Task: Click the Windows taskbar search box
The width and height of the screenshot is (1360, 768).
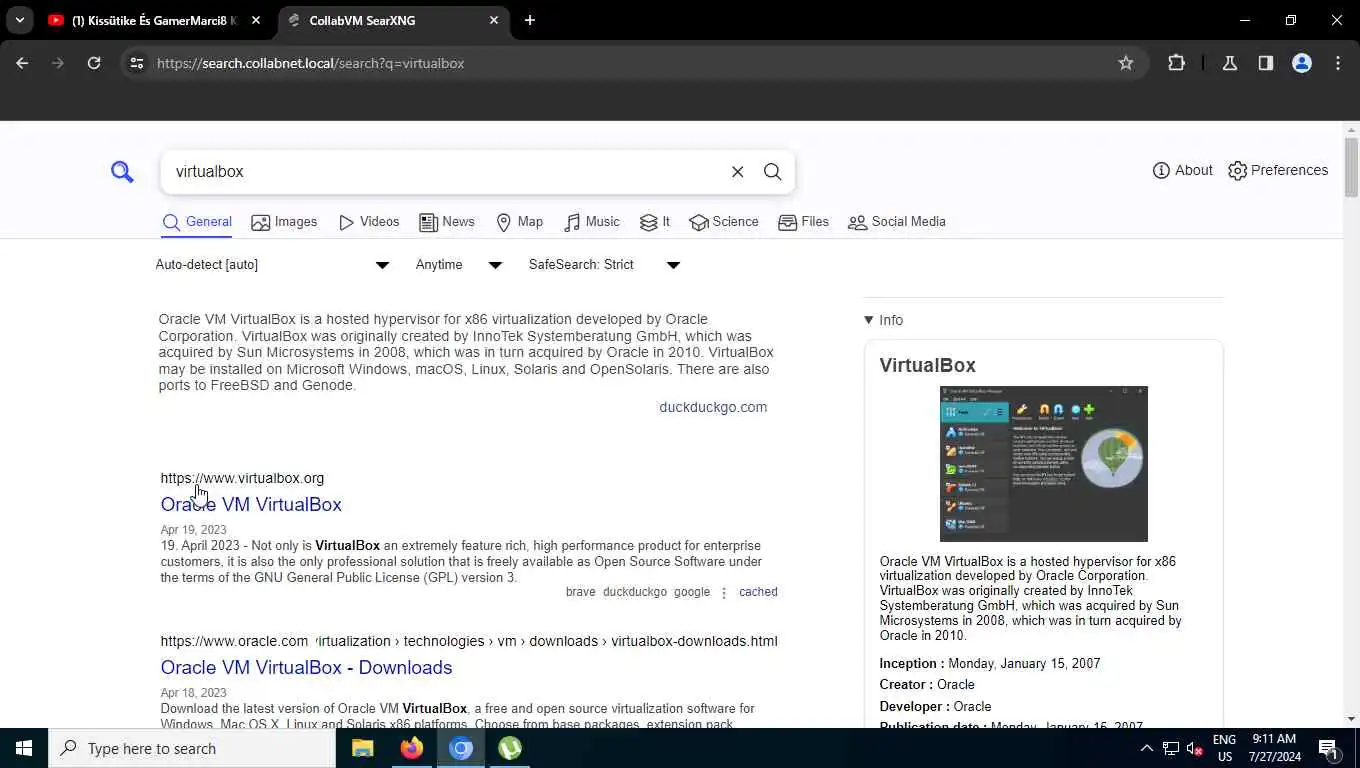Action: (x=192, y=748)
